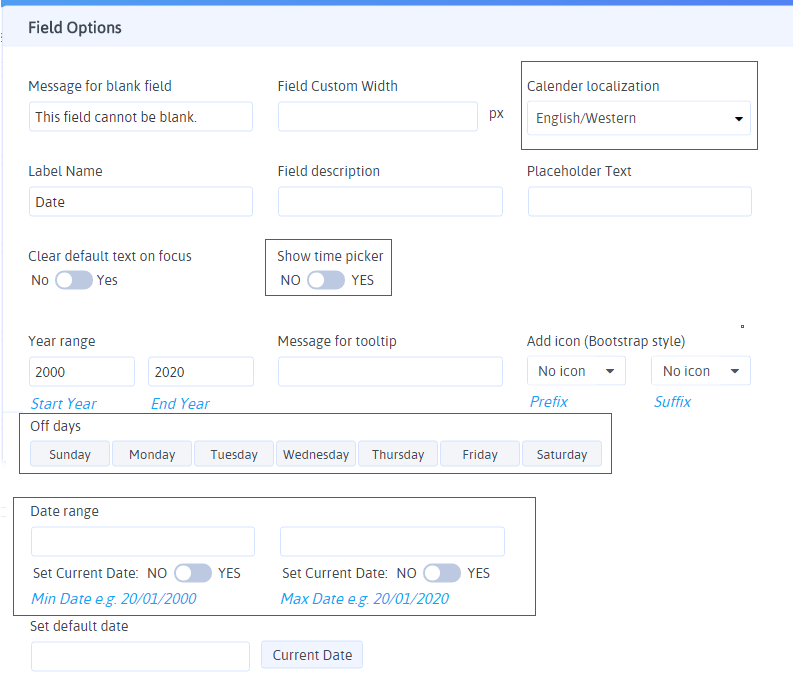This screenshot has height=694, width=798.
Task: Select Sunday as an off day
Action: pos(70,454)
